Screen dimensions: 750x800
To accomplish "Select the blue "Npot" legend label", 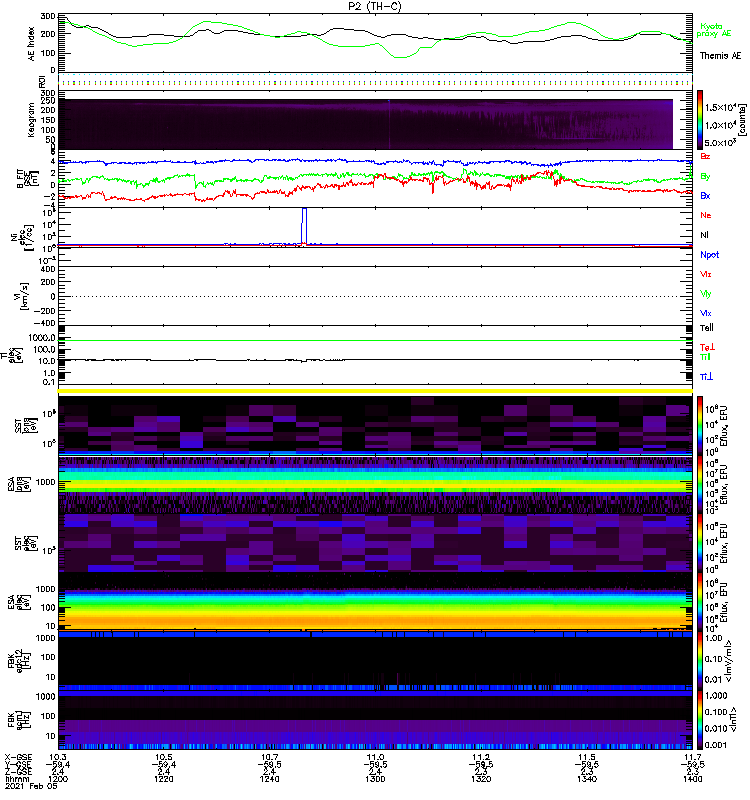I will coord(709,255).
